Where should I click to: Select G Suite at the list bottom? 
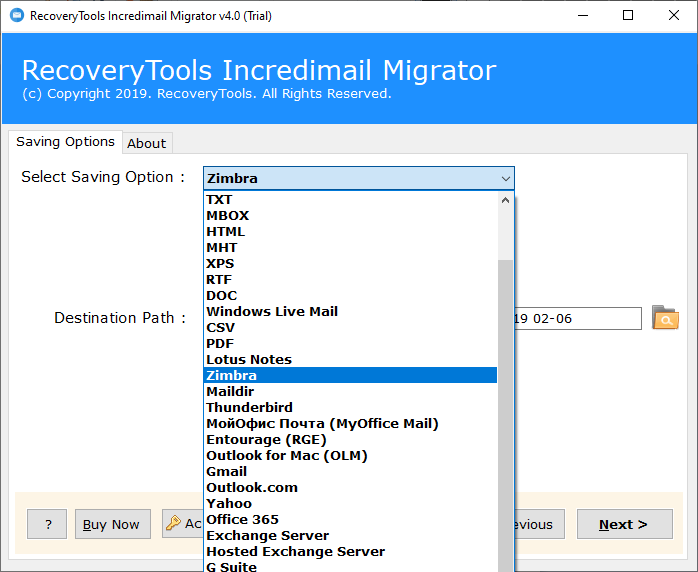coord(350,566)
